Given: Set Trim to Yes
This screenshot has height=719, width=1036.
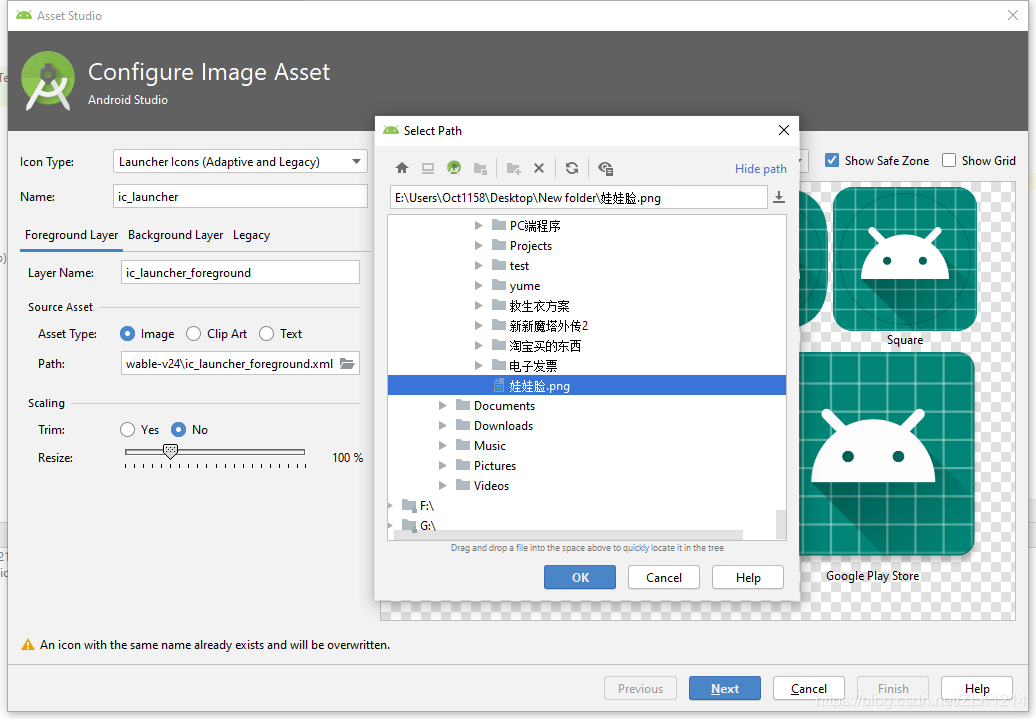Looking at the screenshot, I should [128, 430].
